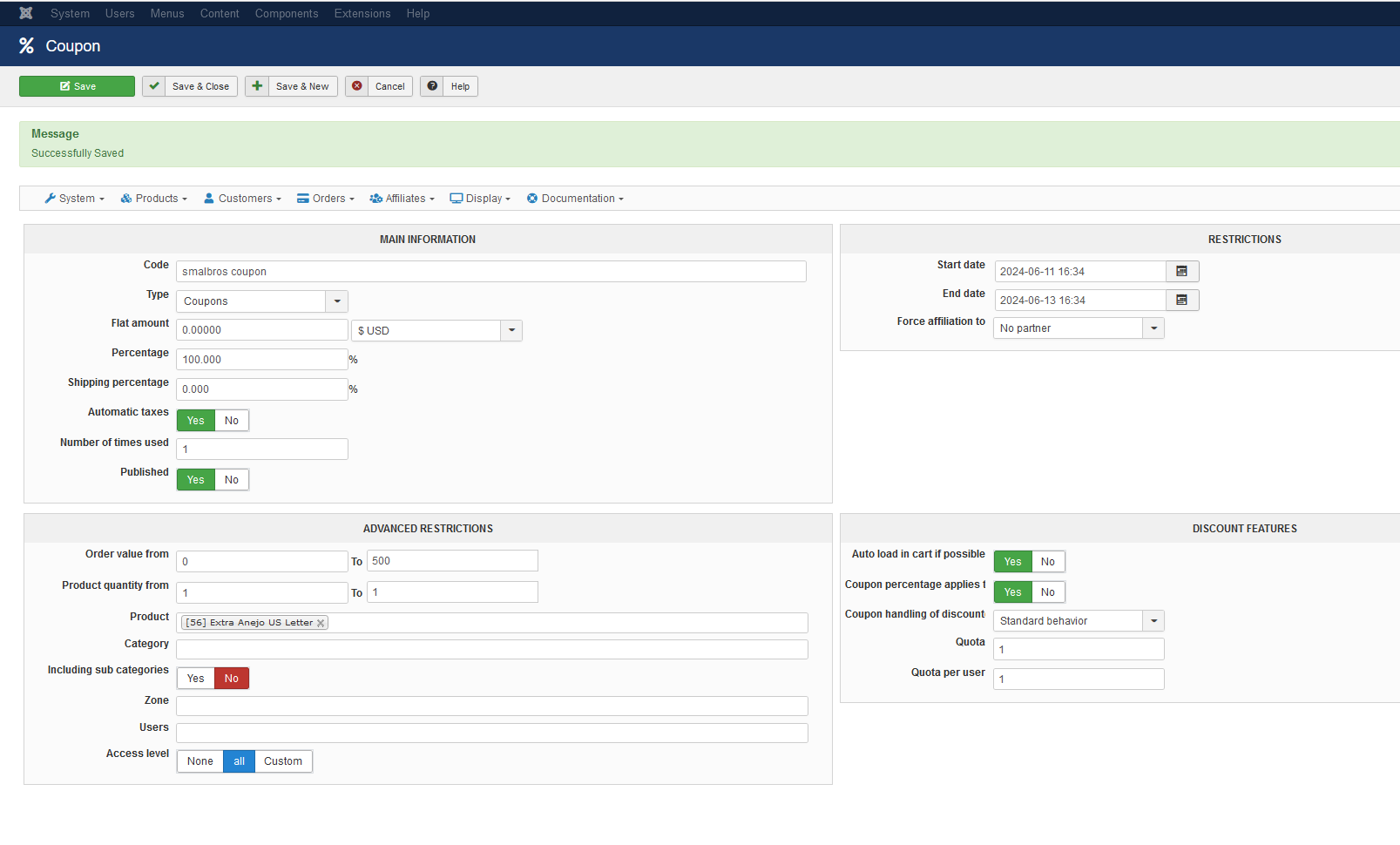The image size is (1400, 845).
Task: Set Automatic taxes to Yes
Action: (196, 421)
